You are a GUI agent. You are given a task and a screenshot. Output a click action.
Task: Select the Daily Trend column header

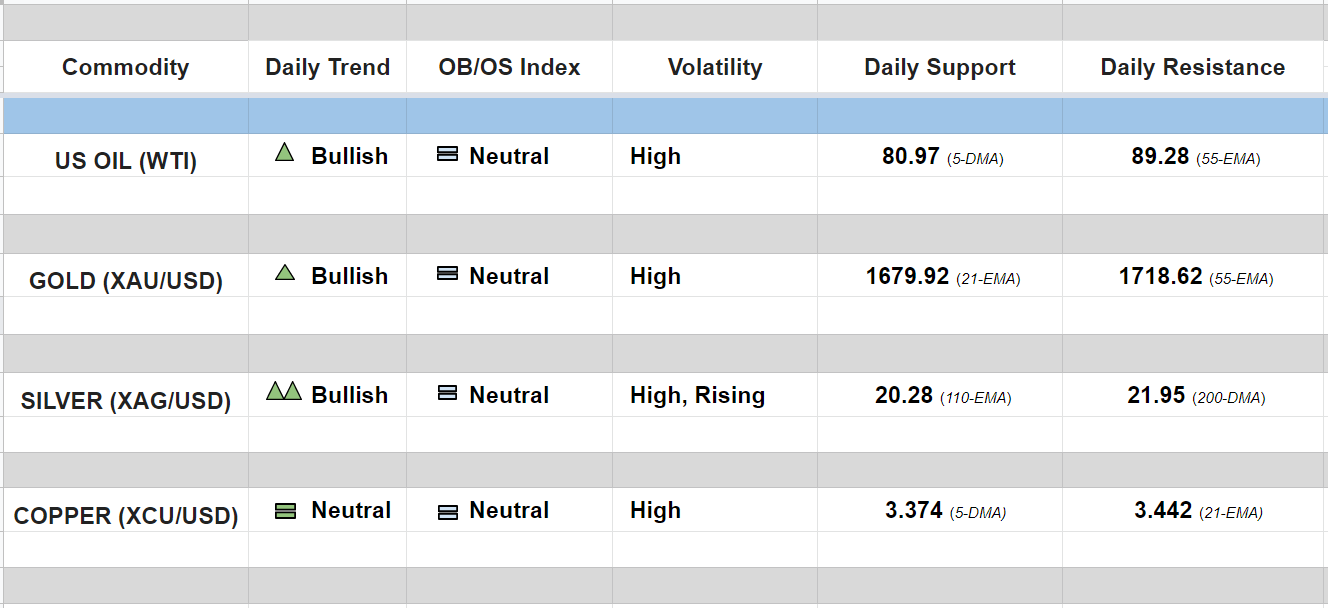point(327,68)
